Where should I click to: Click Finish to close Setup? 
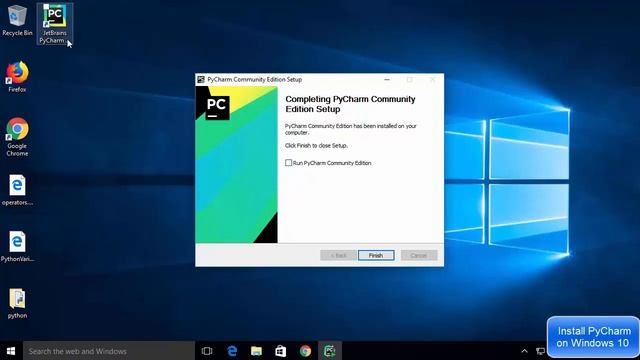(x=376, y=255)
